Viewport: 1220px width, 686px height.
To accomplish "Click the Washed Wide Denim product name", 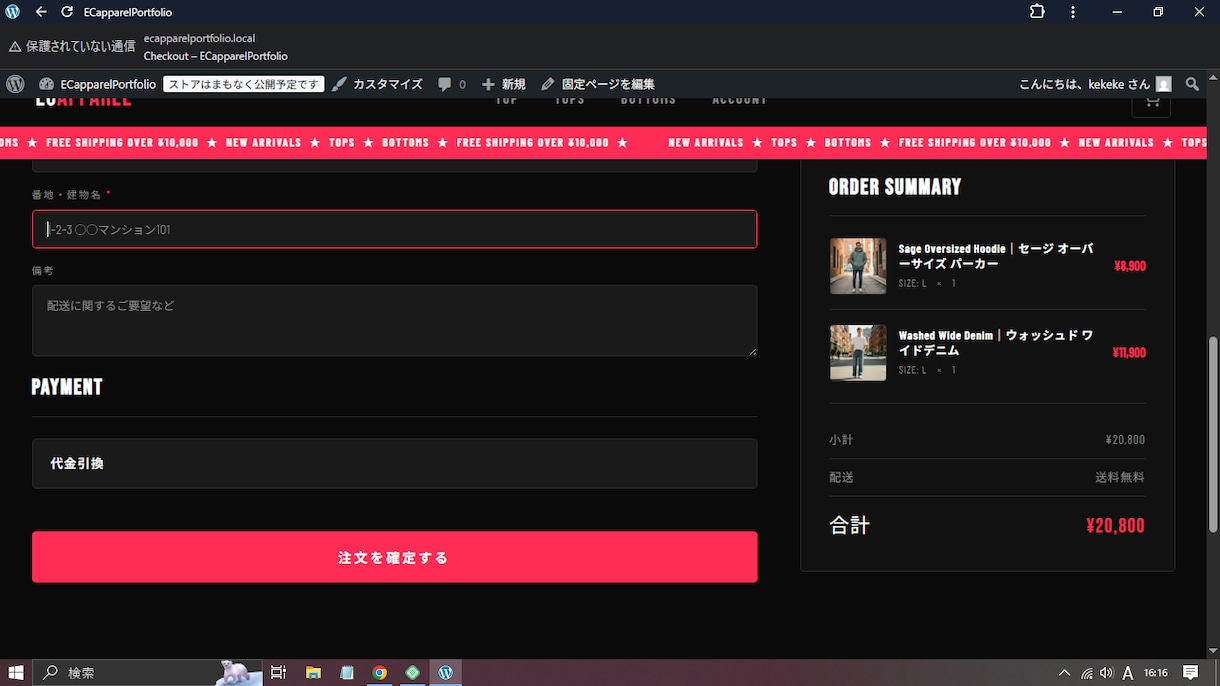I will (996, 343).
